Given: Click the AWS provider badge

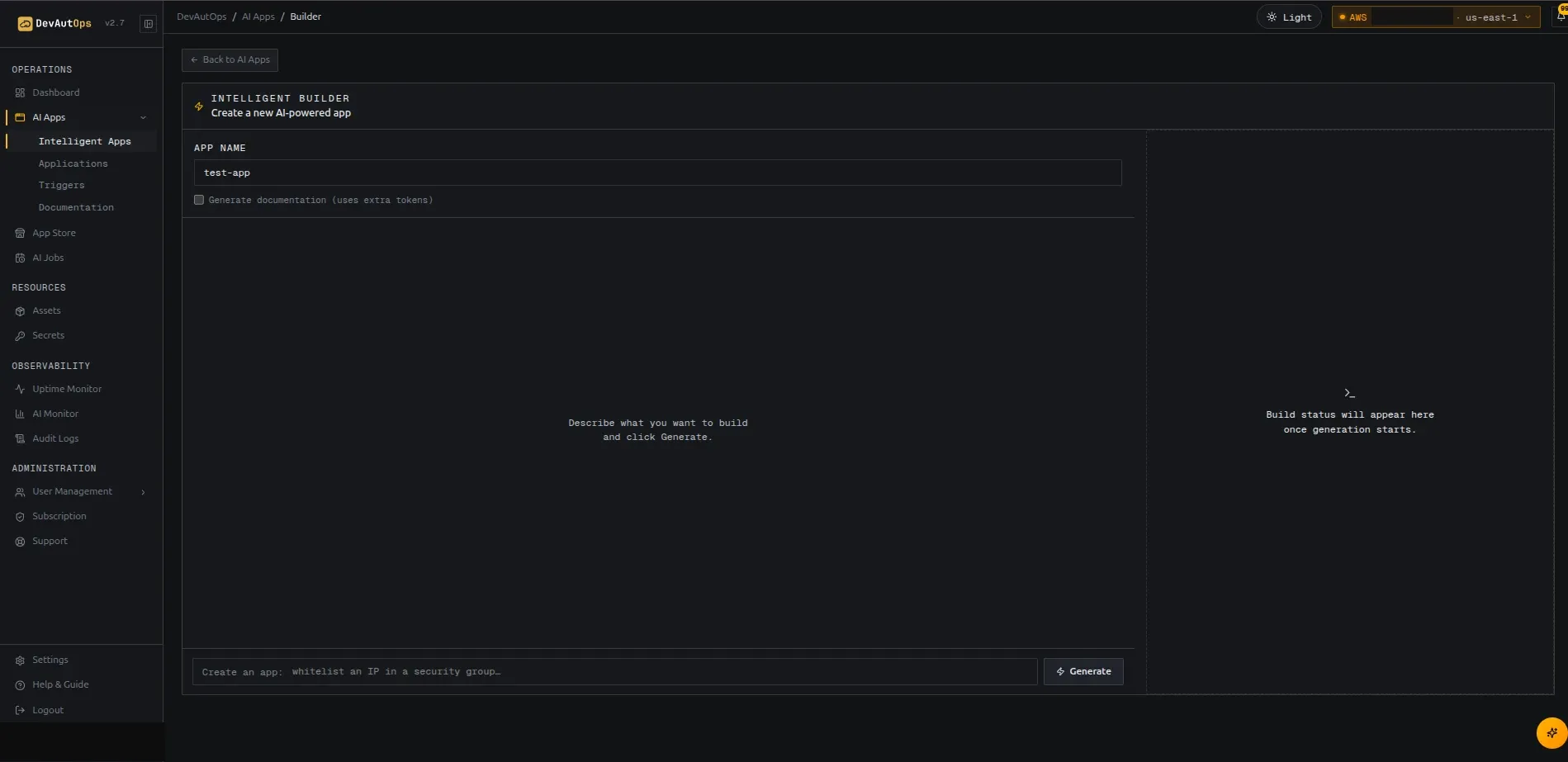Looking at the screenshot, I should [1352, 17].
